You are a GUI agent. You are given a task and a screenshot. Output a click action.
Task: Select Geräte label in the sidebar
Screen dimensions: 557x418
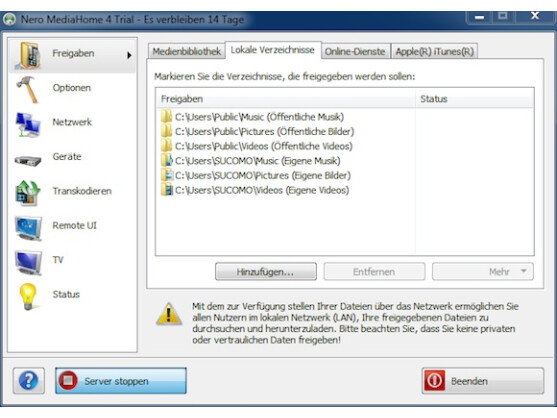pos(67,157)
